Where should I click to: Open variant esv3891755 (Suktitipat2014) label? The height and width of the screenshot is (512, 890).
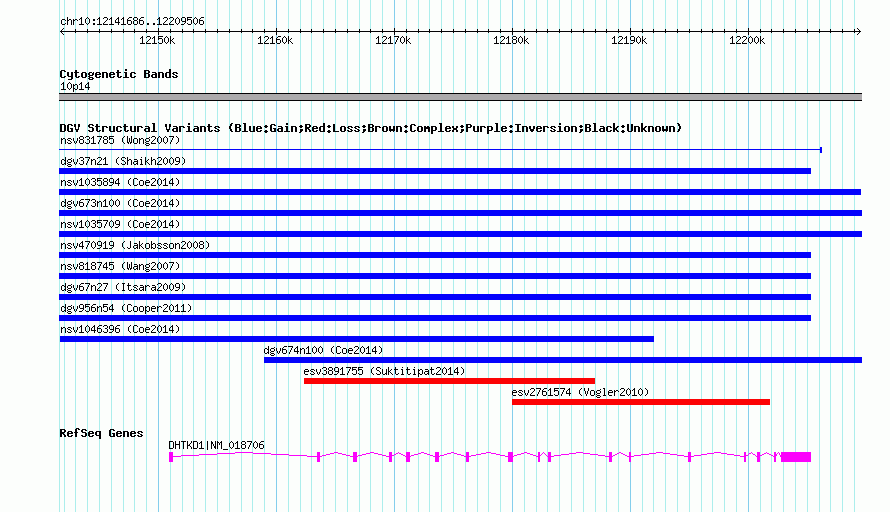click(384, 371)
